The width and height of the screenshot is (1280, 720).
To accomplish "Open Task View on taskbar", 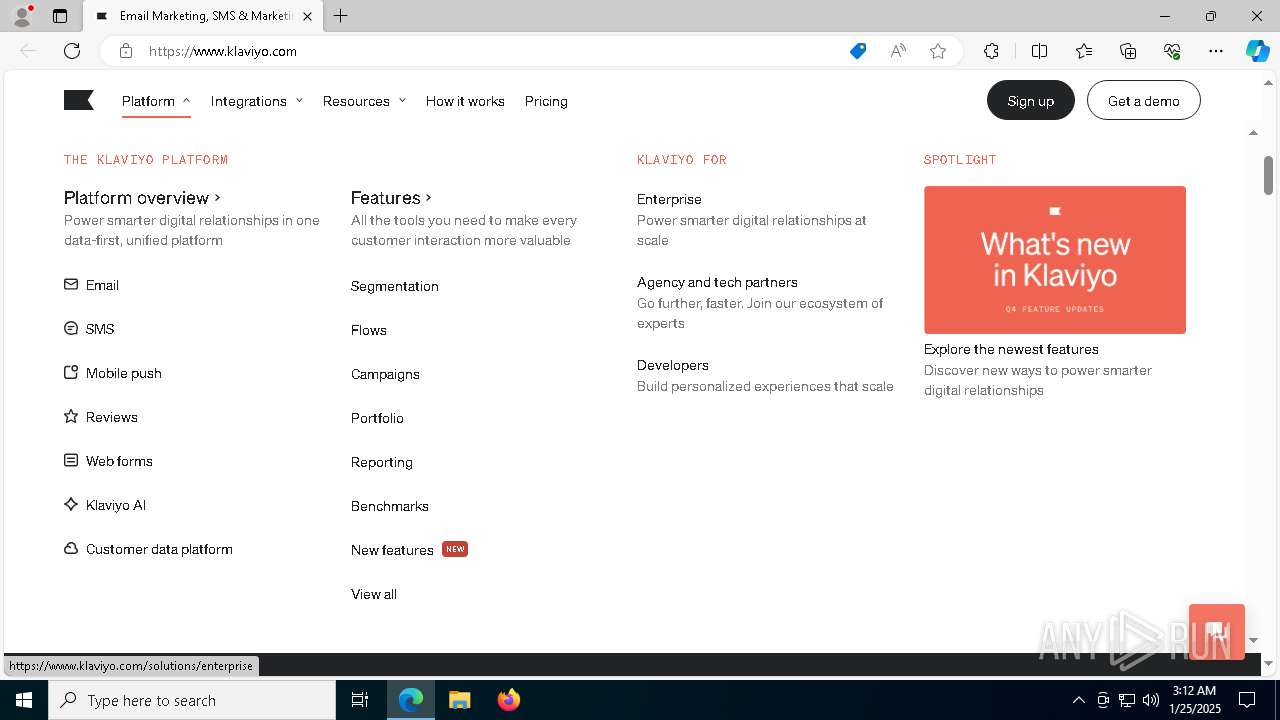I will pos(360,700).
